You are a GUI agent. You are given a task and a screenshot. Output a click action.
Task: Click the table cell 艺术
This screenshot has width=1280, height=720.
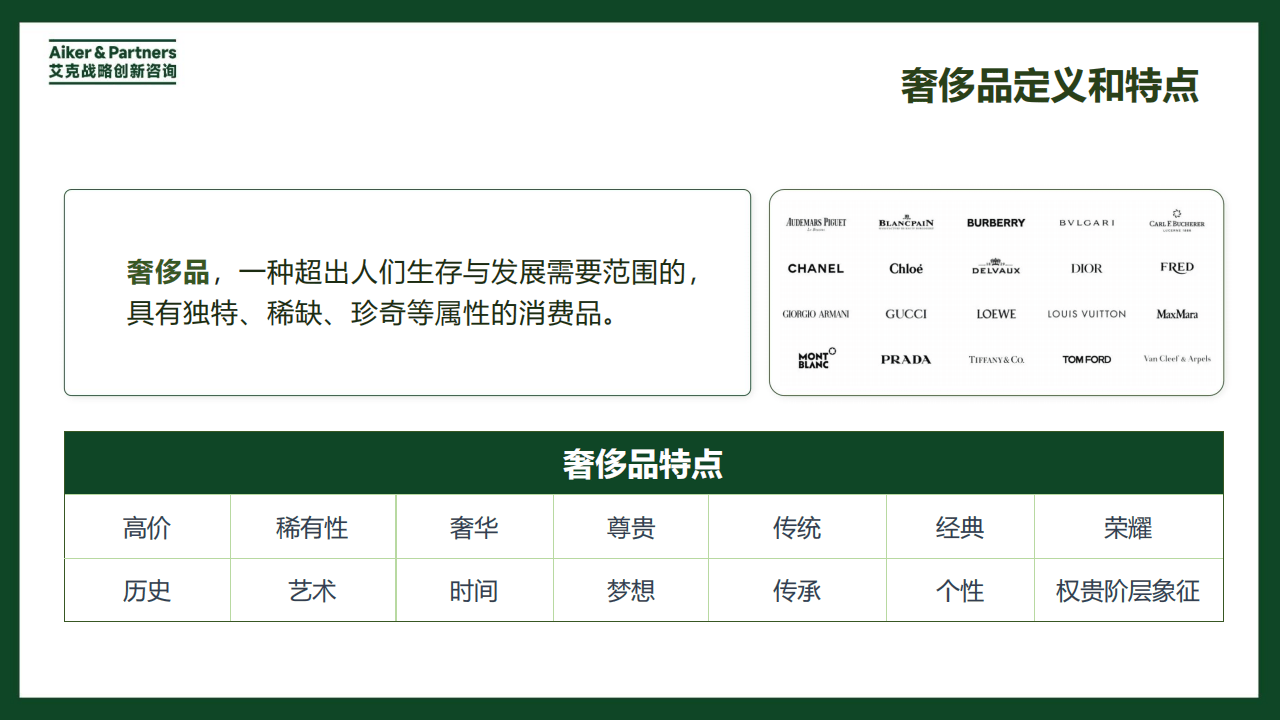point(312,591)
